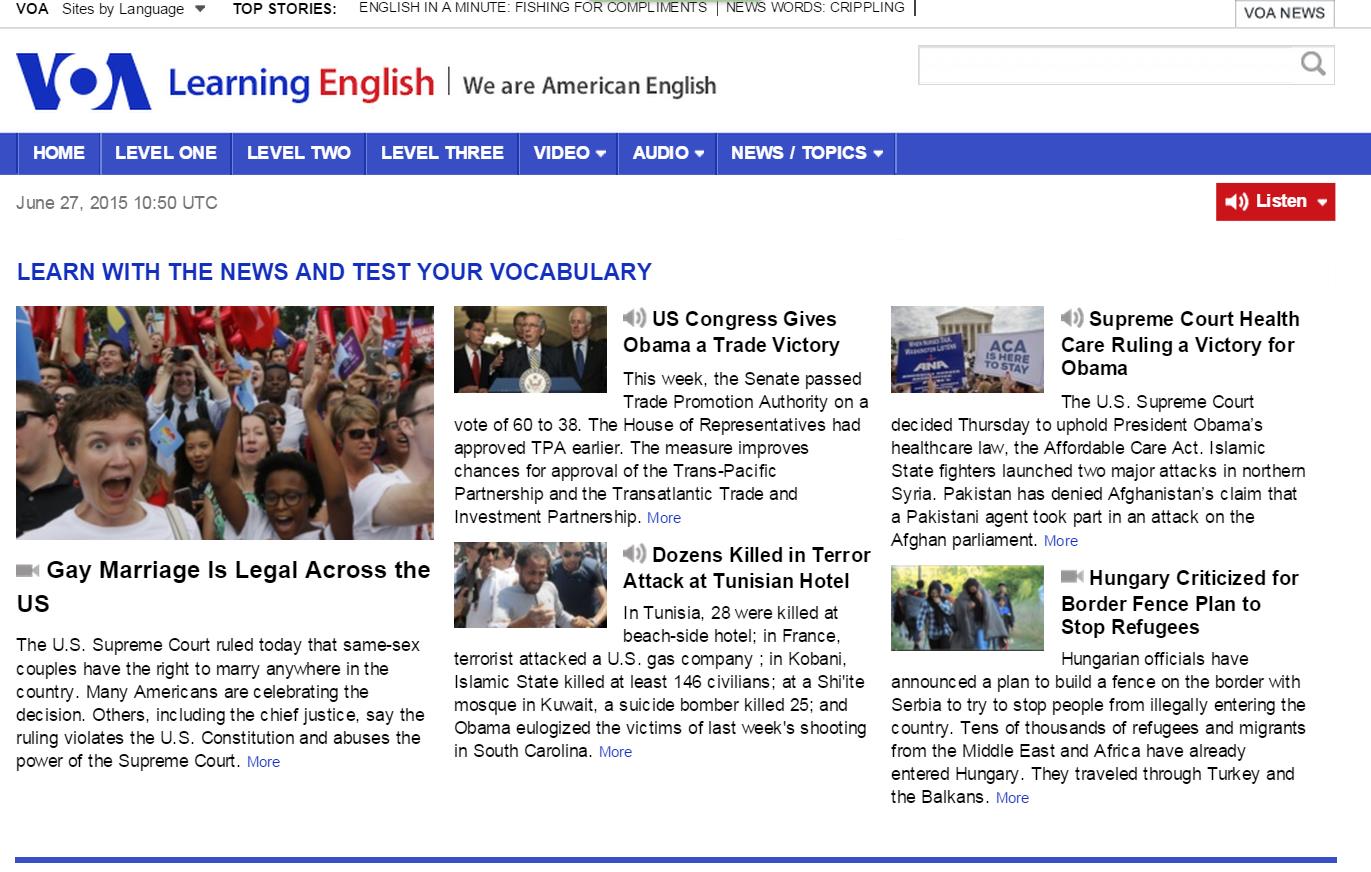Viewport: 1371px width, 872px height.
Task: Click the We are American English tagline
Action: click(589, 86)
